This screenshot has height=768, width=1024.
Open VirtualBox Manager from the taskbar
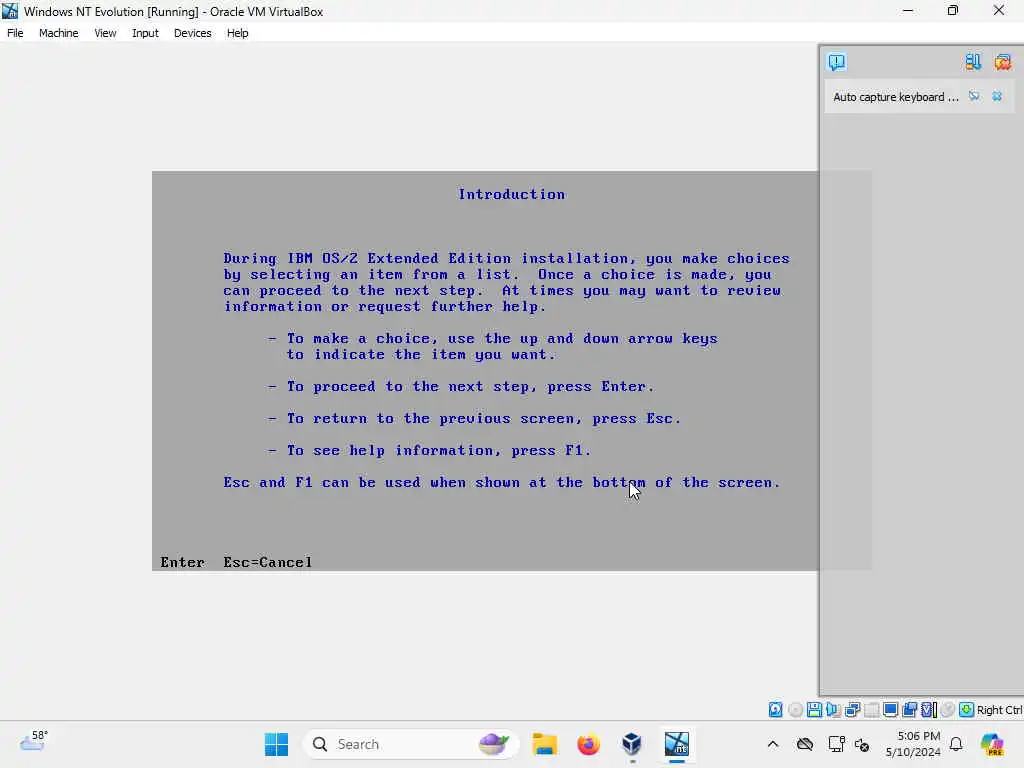[x=632, y=744]
